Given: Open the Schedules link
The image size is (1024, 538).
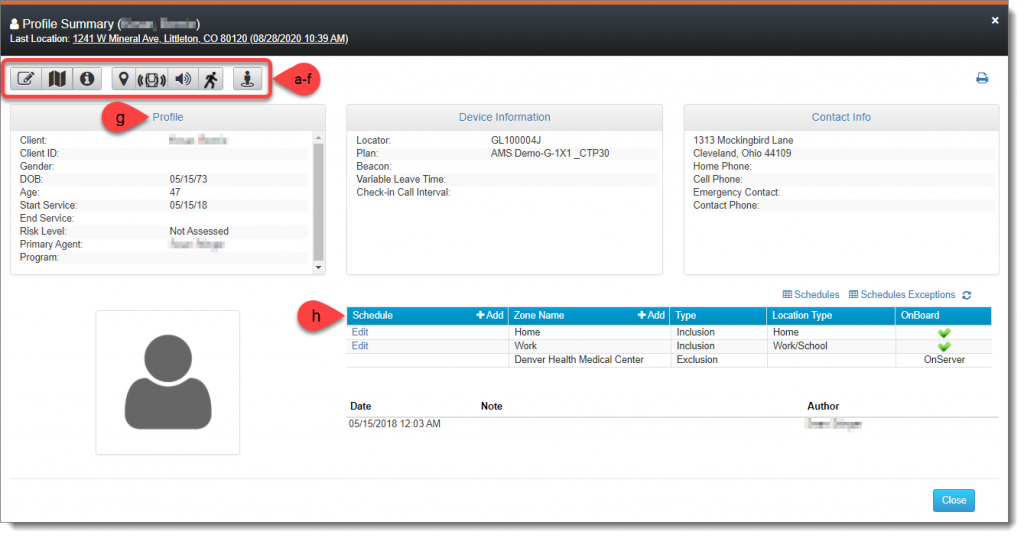Looking at the screenshot, I should [810, 295].
